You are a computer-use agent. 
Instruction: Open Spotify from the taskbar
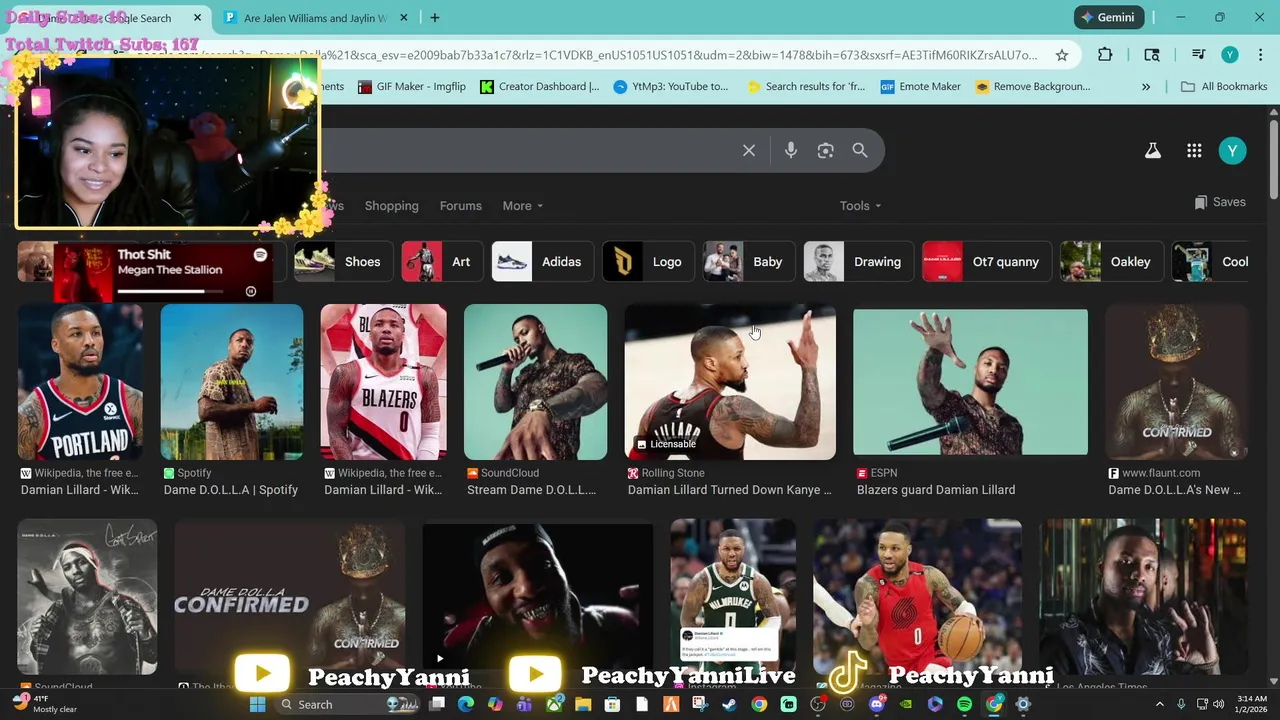point(964,704)
